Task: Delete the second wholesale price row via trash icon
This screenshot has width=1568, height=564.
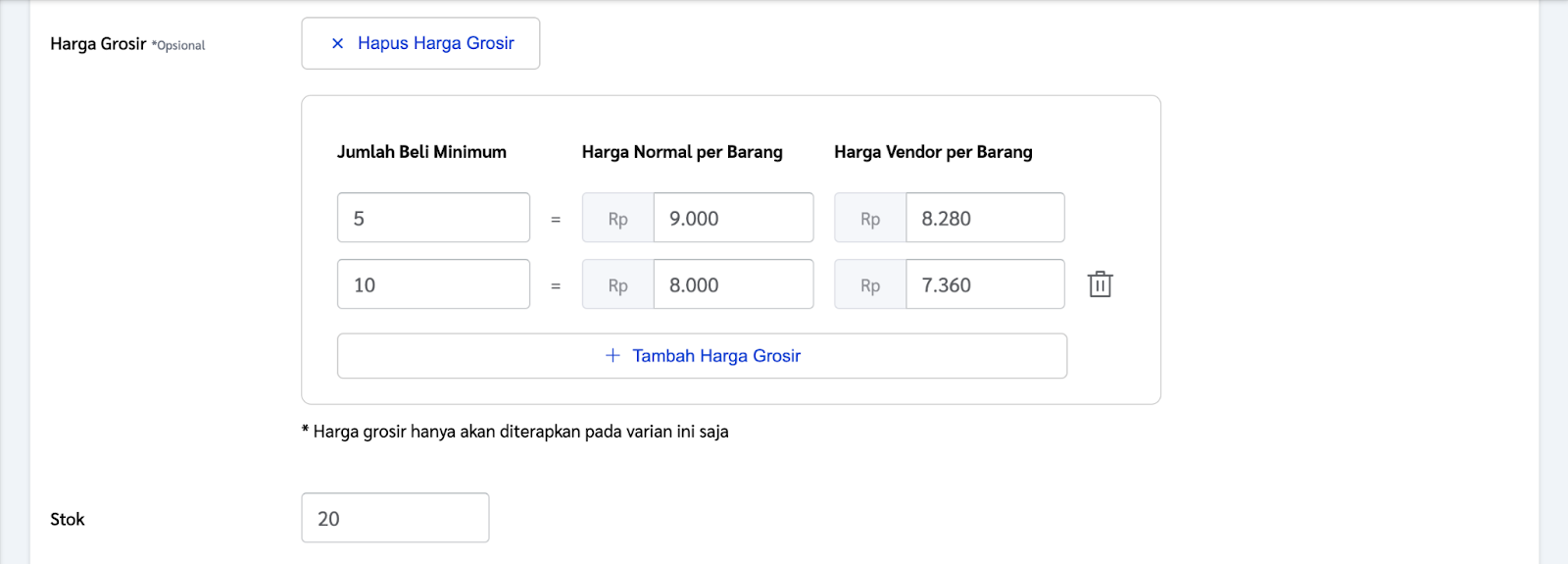Action: tap(1100, 284)
